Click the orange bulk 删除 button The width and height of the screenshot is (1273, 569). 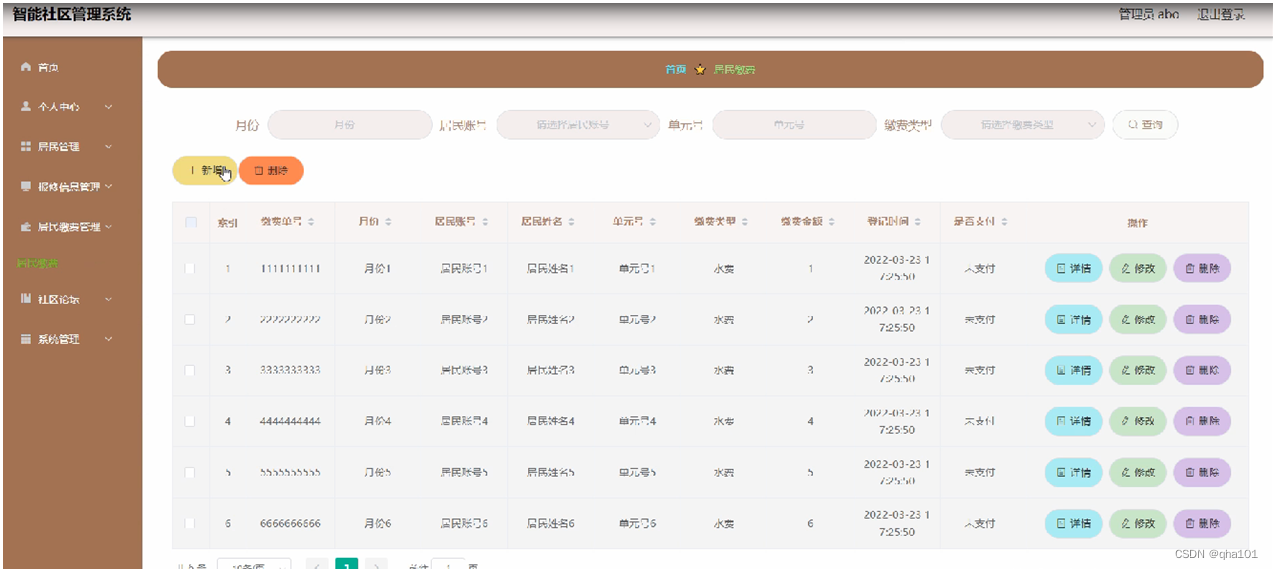(271, 171)
